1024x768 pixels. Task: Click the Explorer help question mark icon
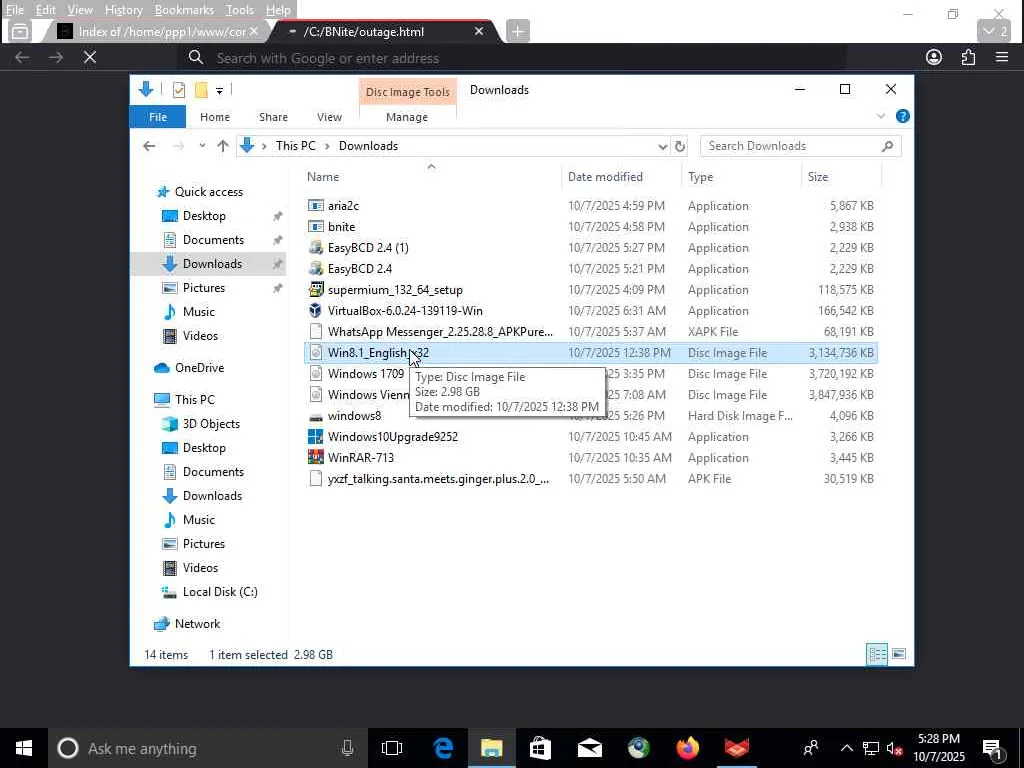(x=903, y=116)
